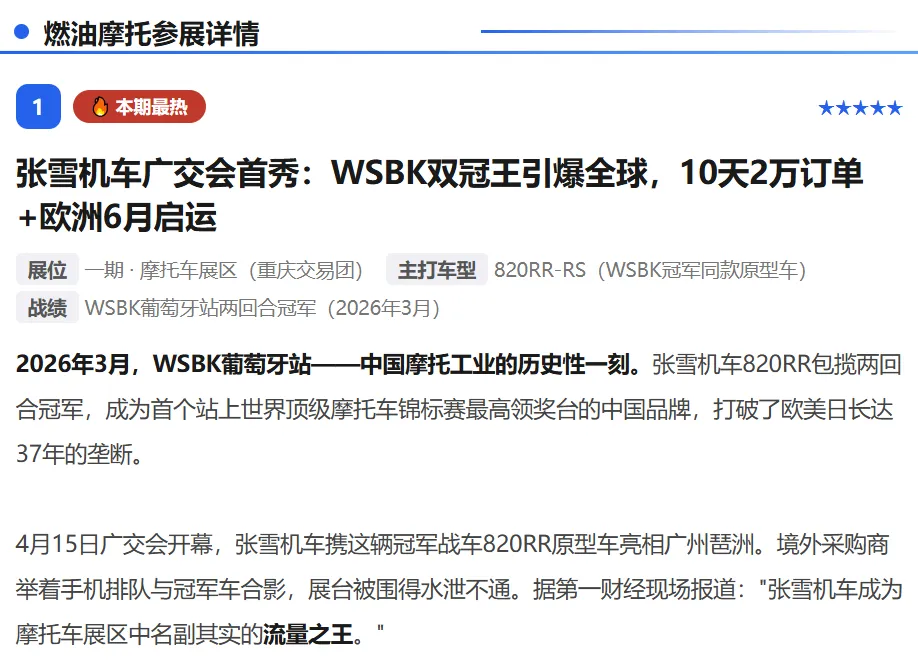The width and height of the screenshot is (918, 669).
Task: Click the blue bullet dot before the section heading
Action: click(22, 32)
